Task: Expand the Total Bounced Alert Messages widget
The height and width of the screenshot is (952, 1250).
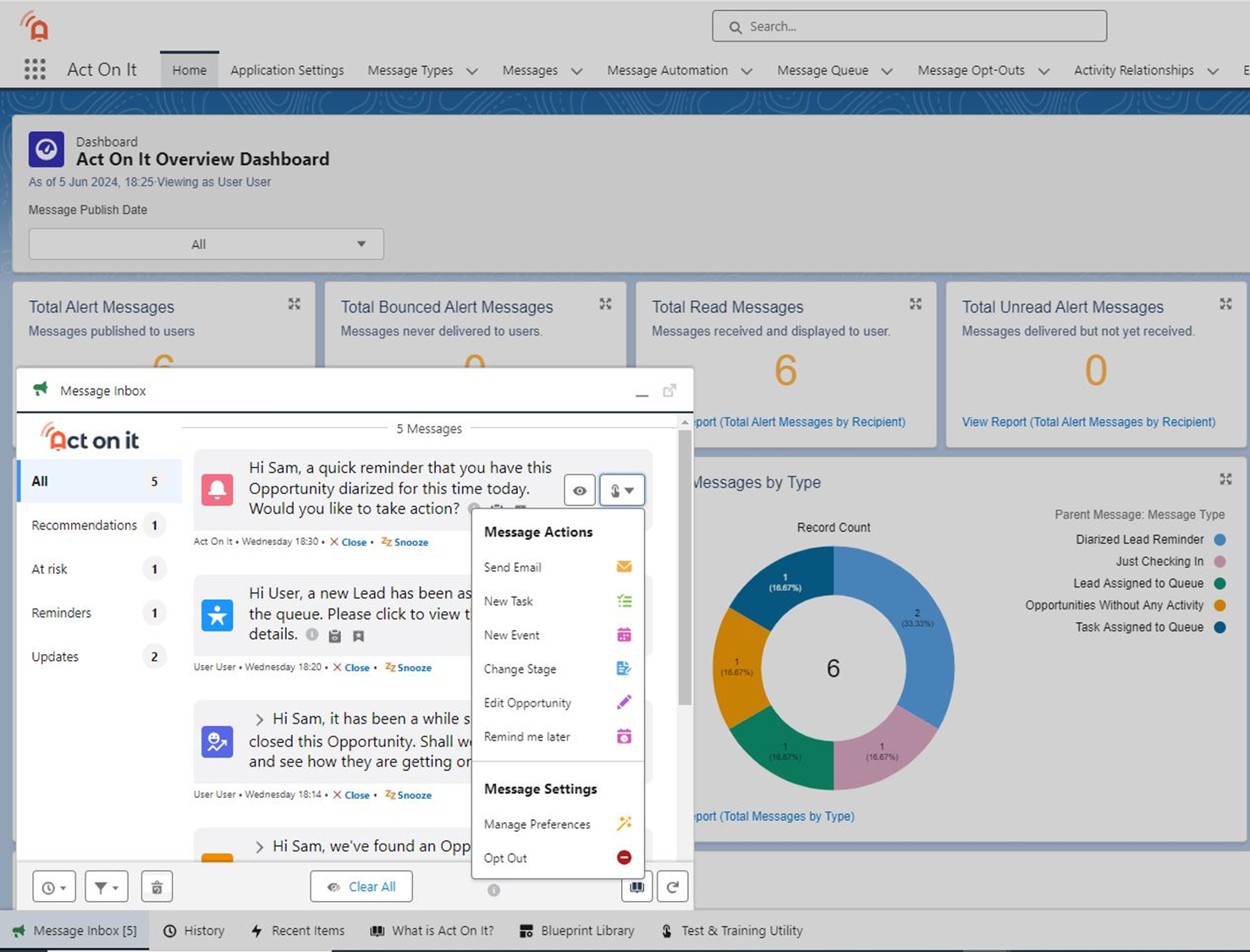Action: click(x=605, y=304)
